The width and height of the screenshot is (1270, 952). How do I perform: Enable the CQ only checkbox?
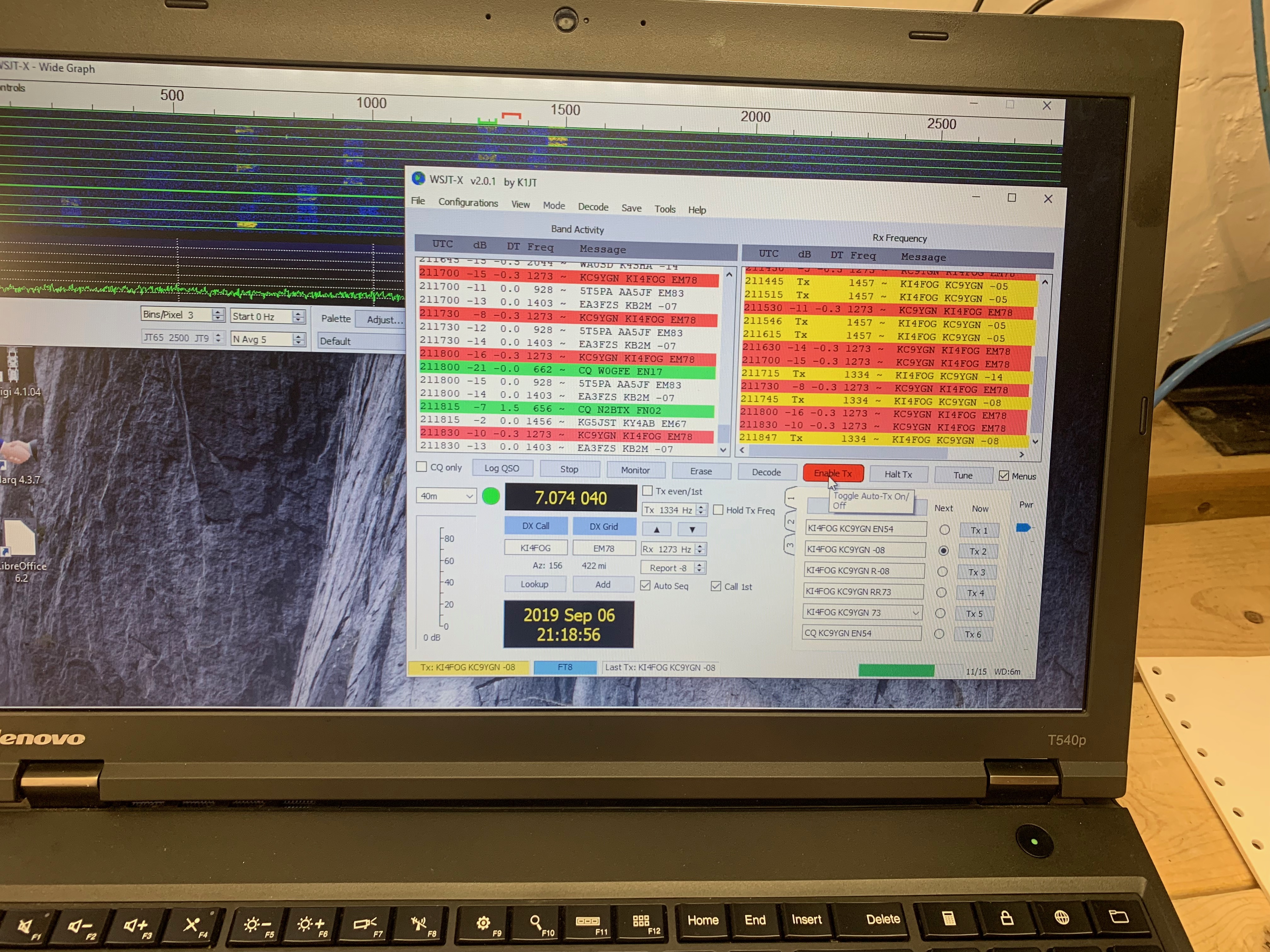click(422, 467)
